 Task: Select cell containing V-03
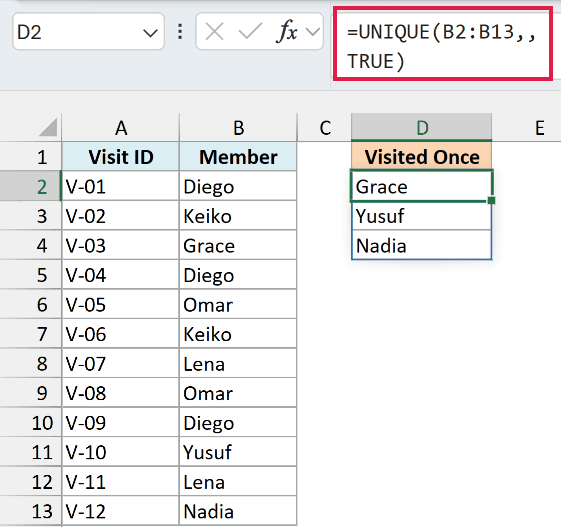point(121,245)
